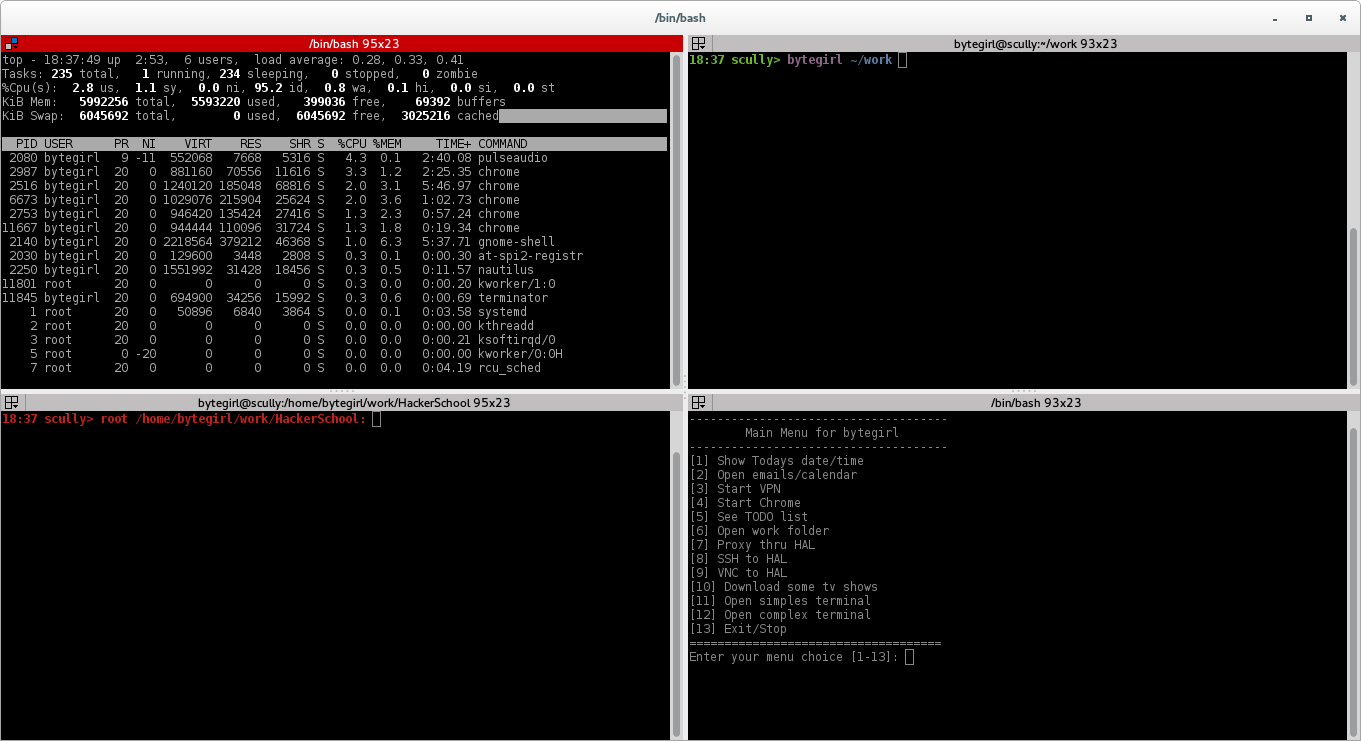Click the COMMAND column header in top

pos(503,144)
